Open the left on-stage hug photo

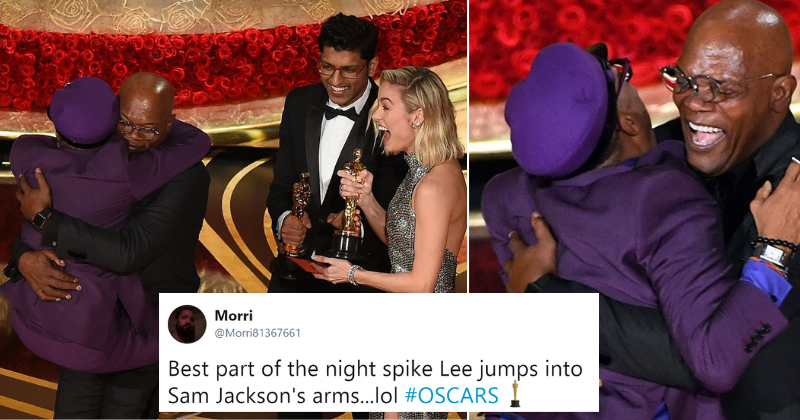point(233,146)
